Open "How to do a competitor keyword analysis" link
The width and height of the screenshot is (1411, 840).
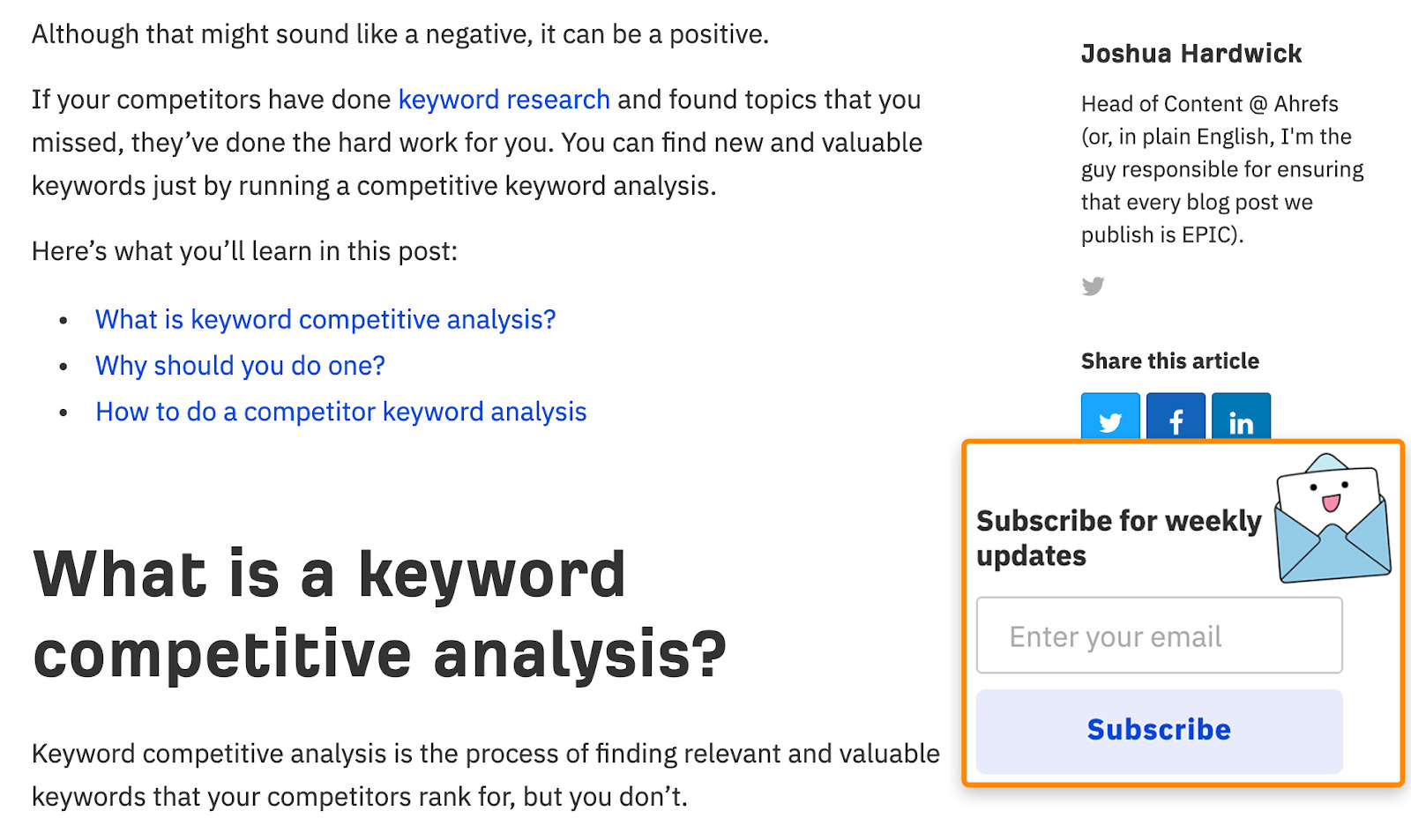340,412
